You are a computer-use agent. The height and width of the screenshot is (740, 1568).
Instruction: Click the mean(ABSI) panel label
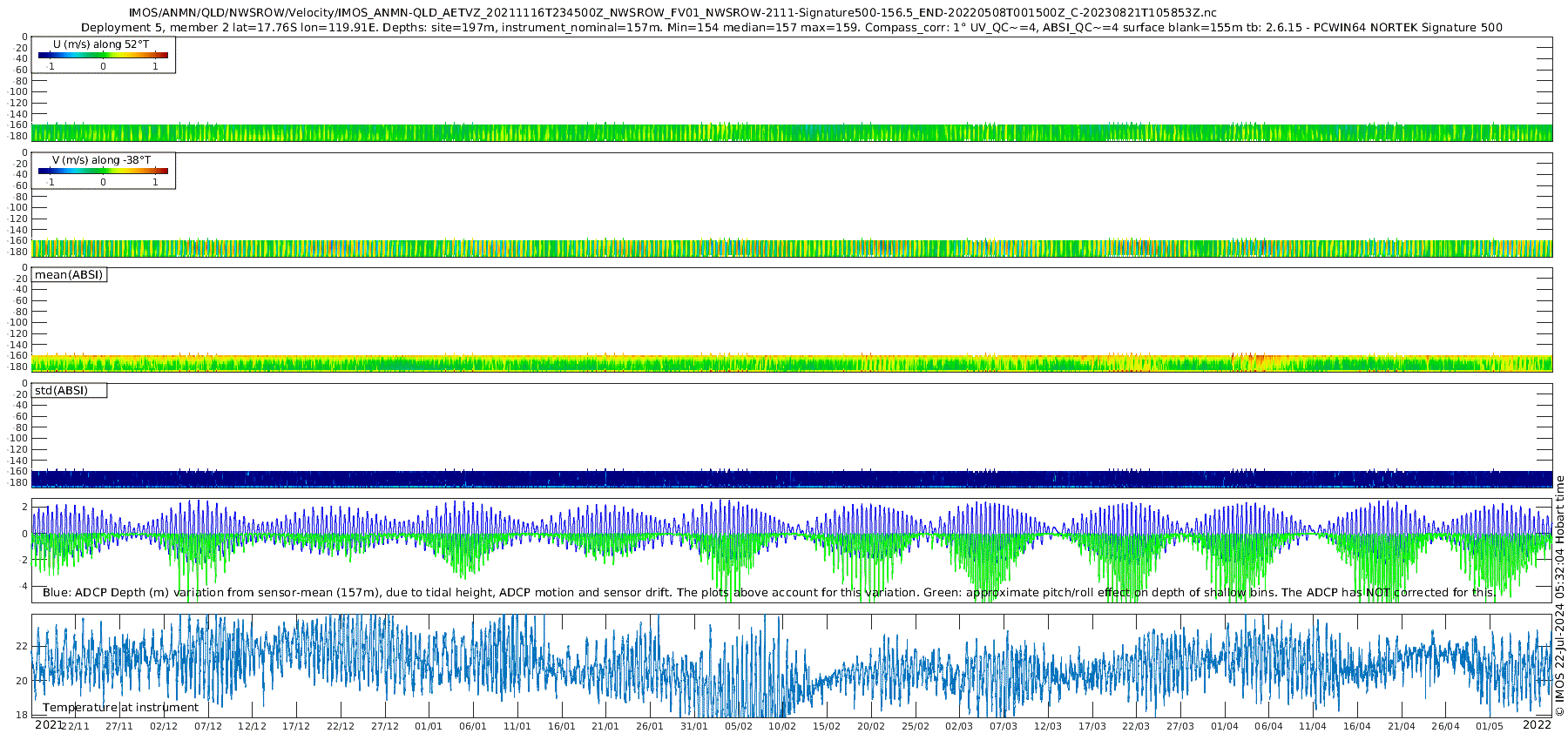(69, 275)
